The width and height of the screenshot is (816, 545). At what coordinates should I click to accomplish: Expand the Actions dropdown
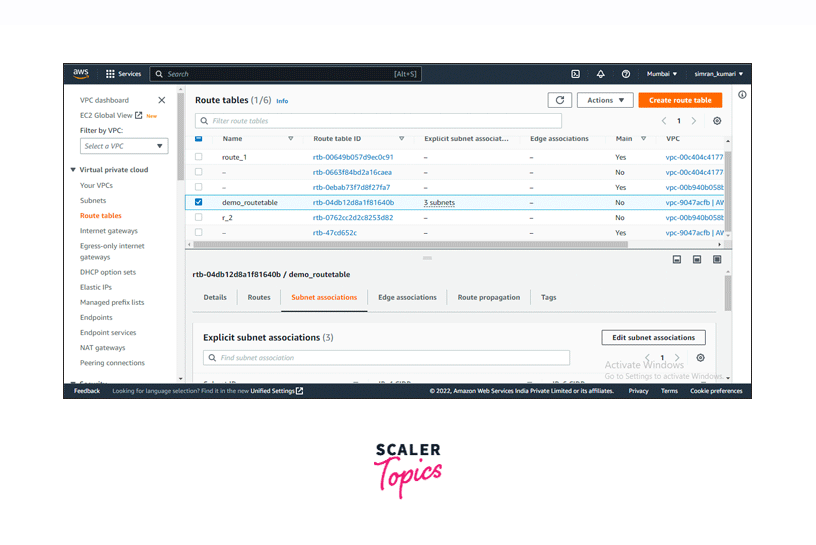(x=605, y=100)
